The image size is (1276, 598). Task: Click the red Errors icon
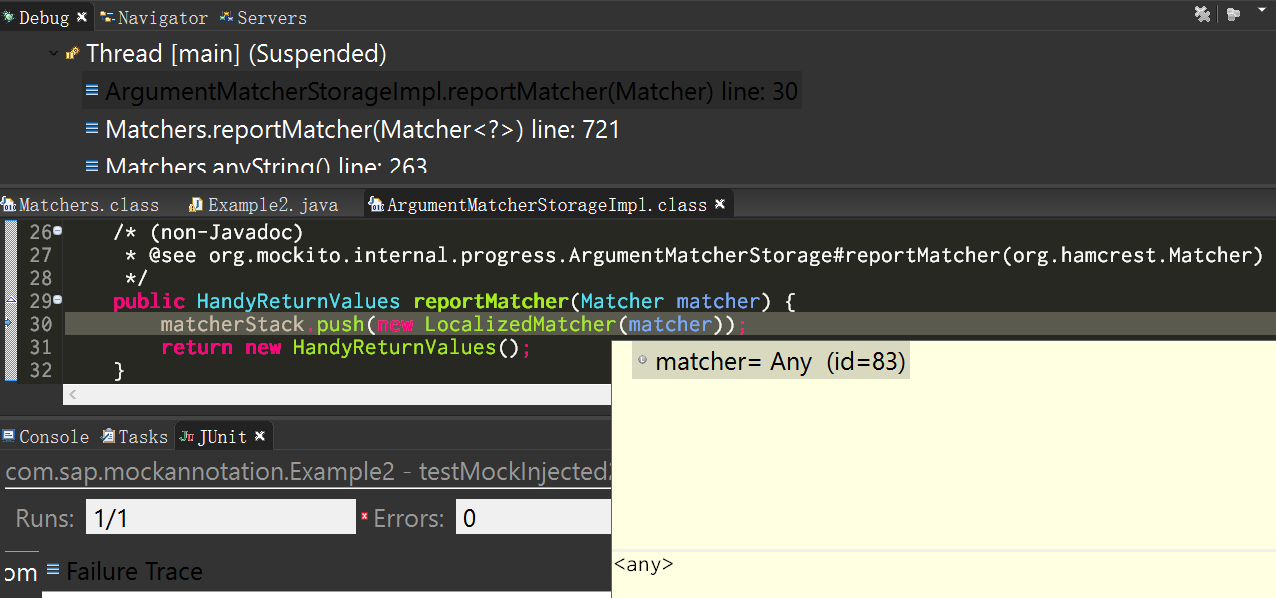pyautogui.click(x=365, y=517)
